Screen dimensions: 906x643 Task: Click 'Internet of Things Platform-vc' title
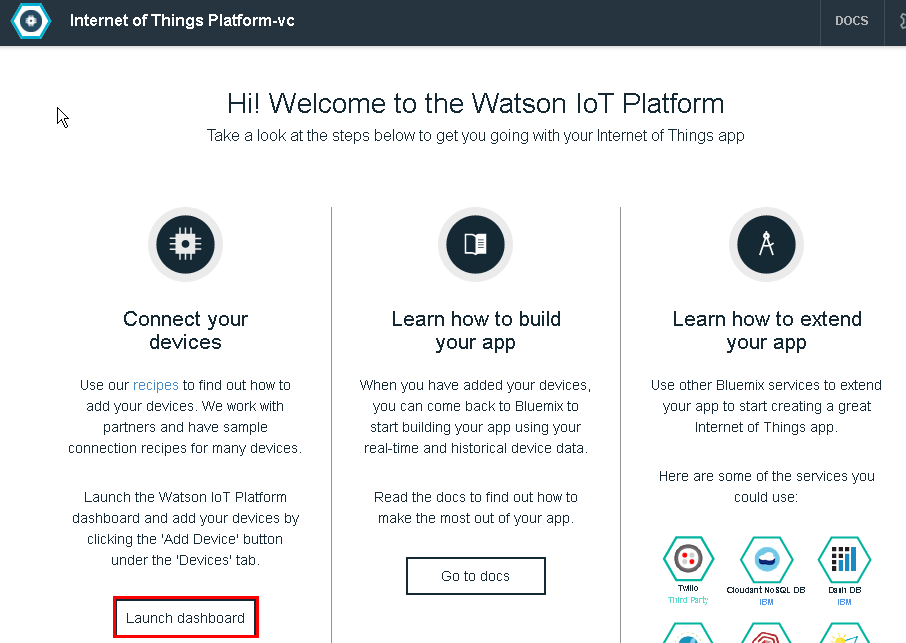182,21
